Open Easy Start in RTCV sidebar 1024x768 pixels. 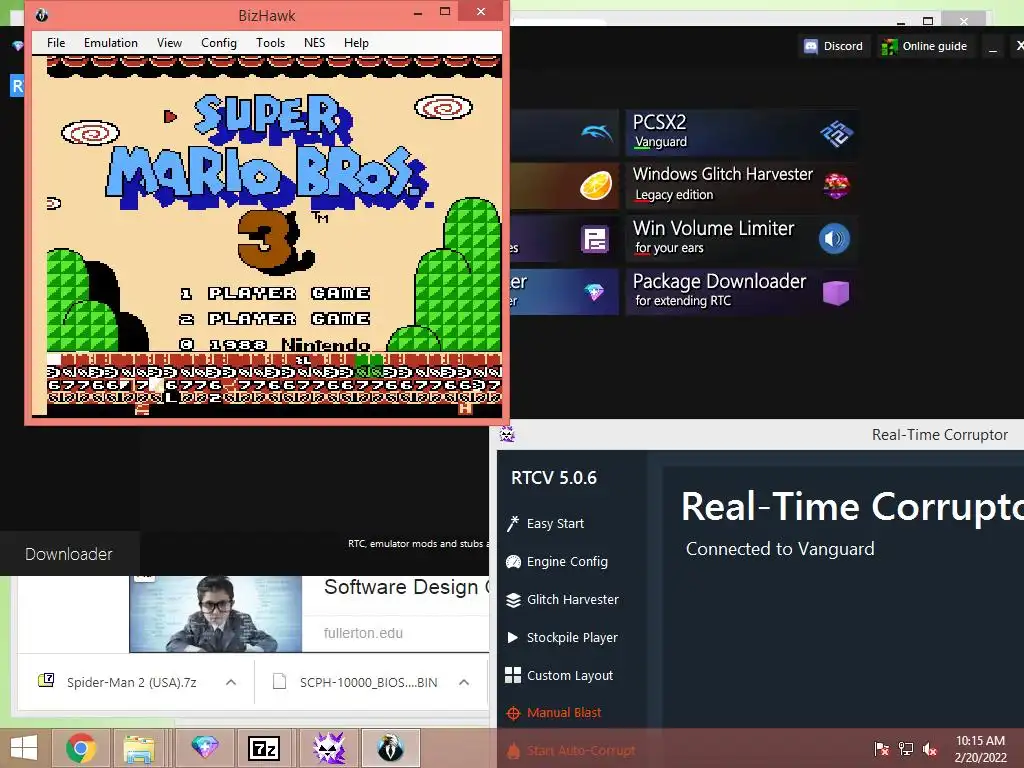coord(555,524)
